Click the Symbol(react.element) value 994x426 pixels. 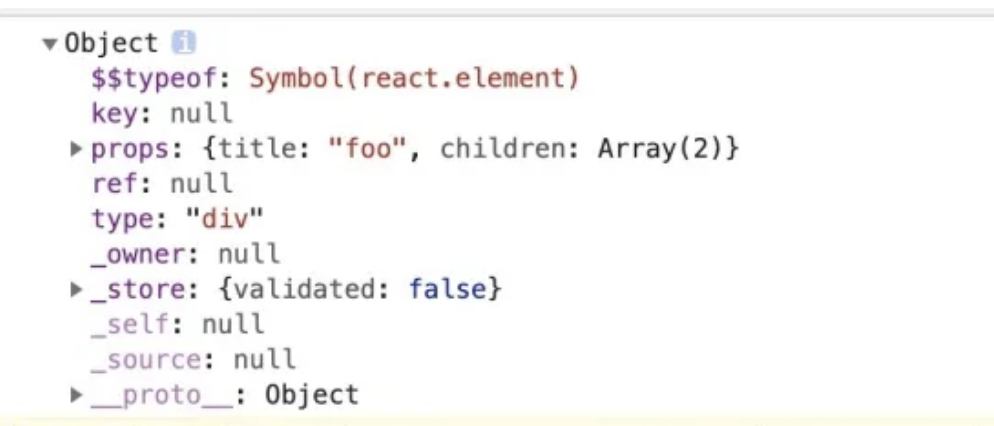pyautogui.click(x=413, y=78)
